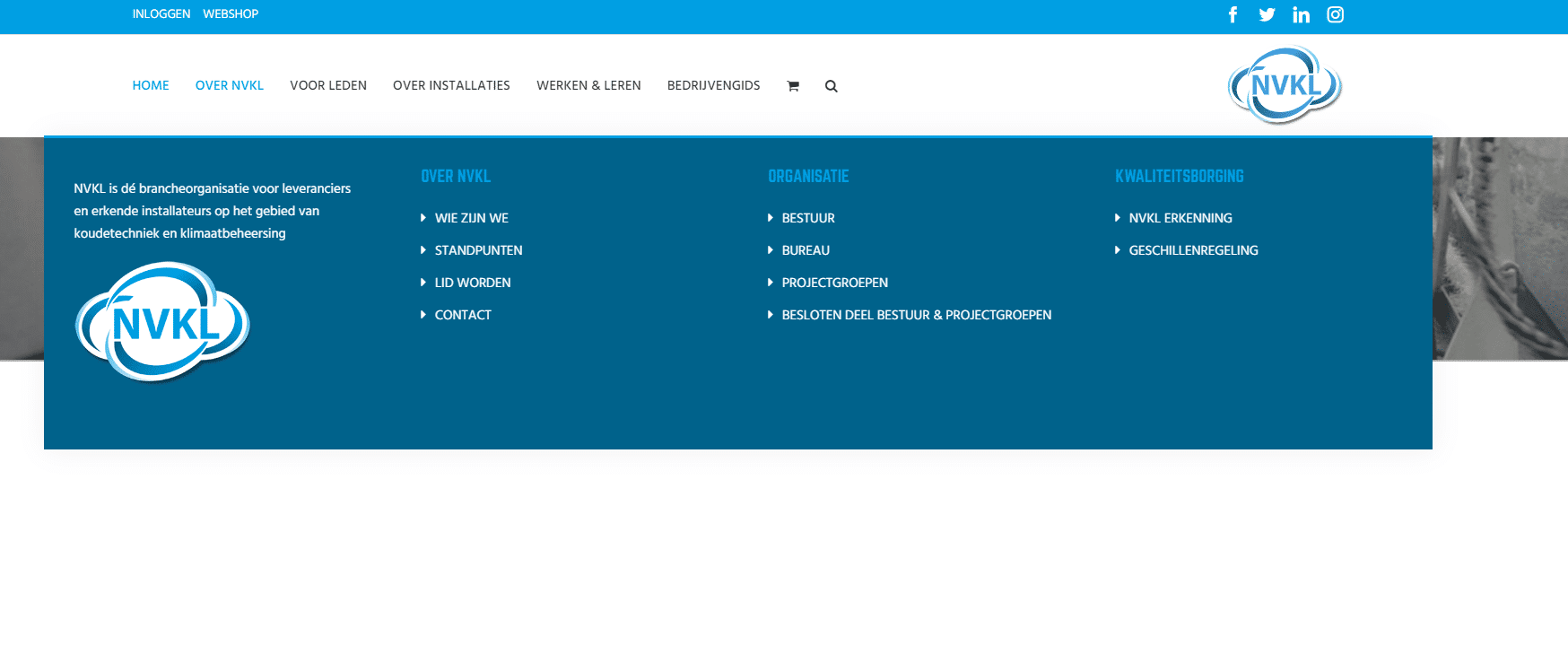Click the arrow beside PROJECTGROEPEN
This screenshot has height=654, width=1568.
771,283
